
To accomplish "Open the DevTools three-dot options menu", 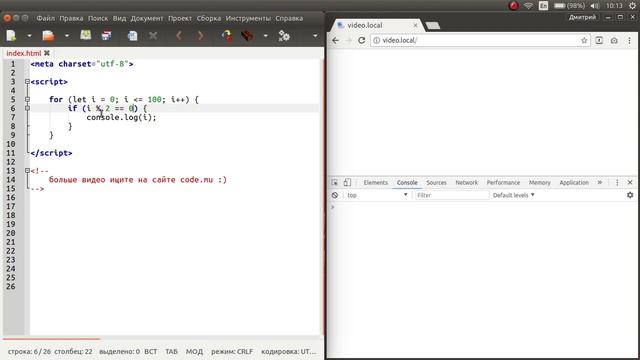I will (x=617, y=182).
